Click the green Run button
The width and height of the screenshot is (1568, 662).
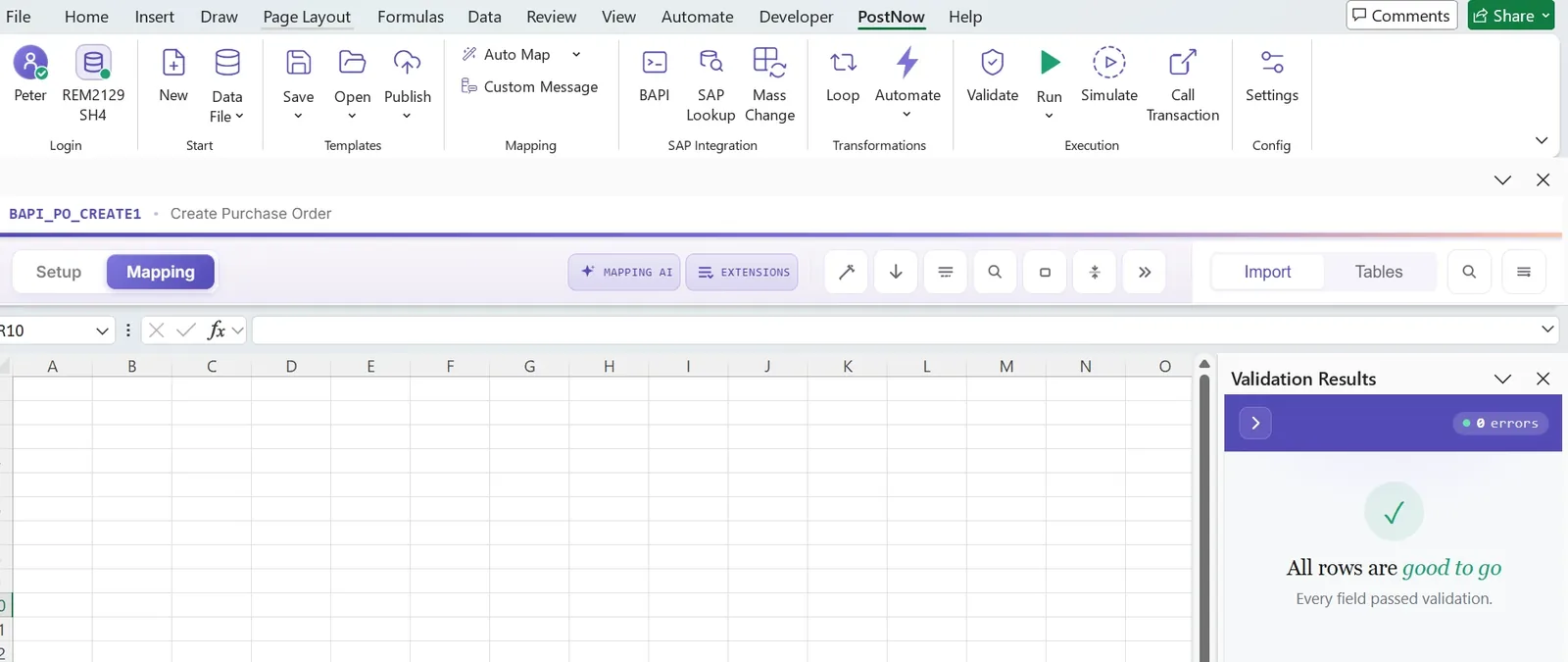[1049, 63]
